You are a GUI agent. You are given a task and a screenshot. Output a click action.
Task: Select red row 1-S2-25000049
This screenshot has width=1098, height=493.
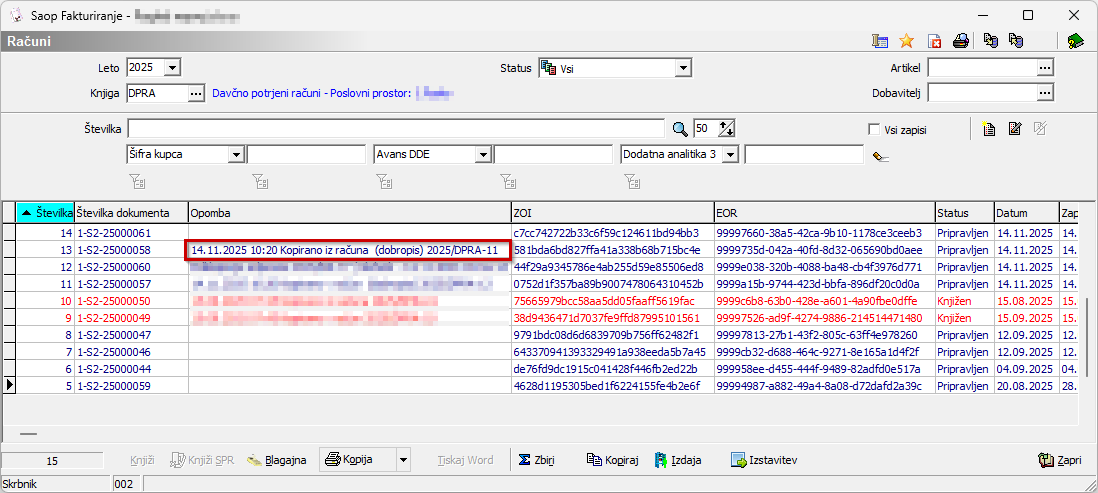click(x=541, y=318)
